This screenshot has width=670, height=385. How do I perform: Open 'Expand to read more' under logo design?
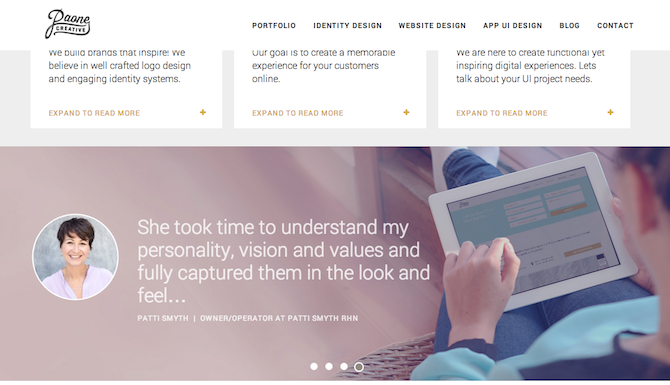click(94, 113)
